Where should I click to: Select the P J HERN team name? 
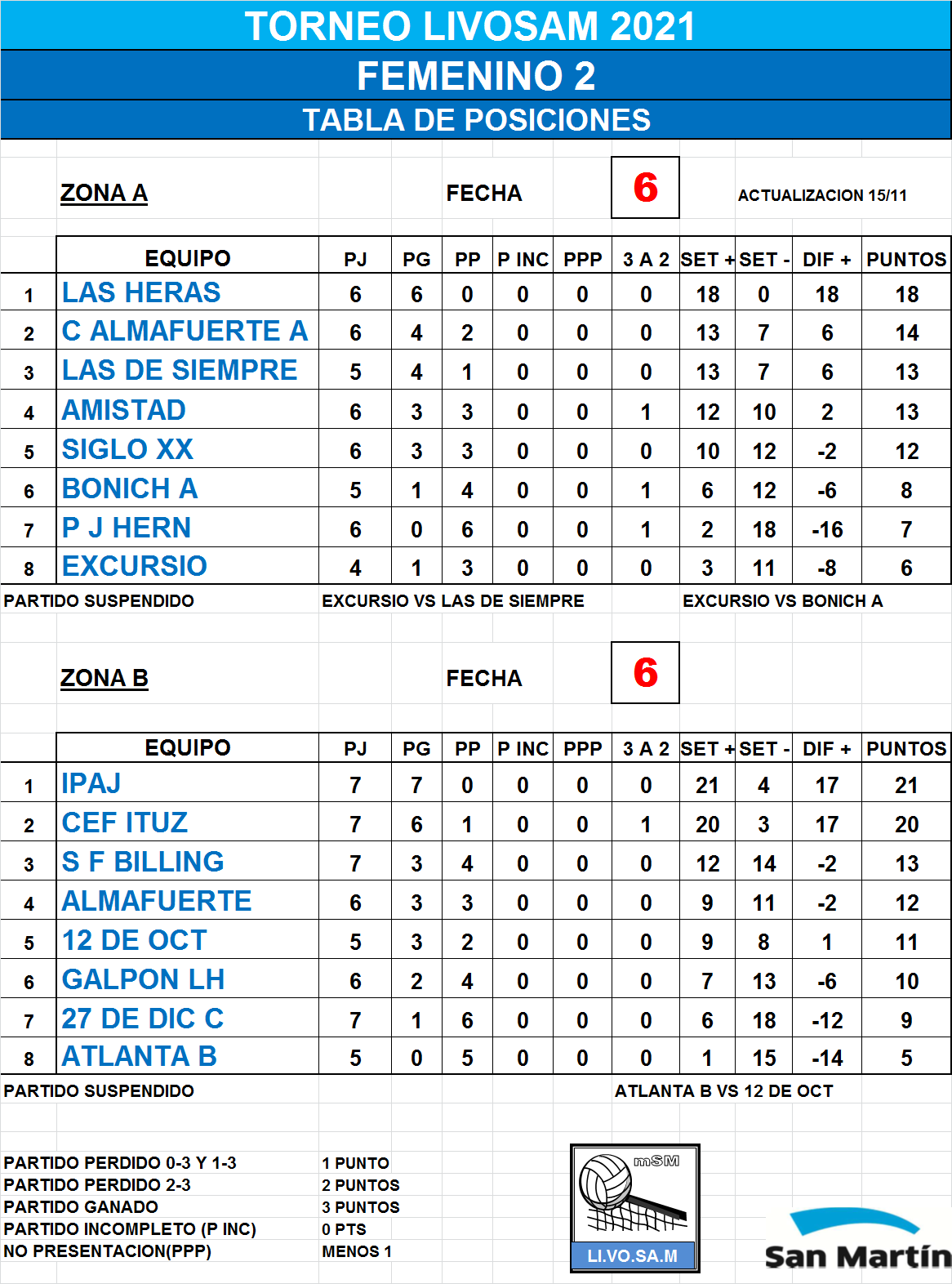(127, 528)
